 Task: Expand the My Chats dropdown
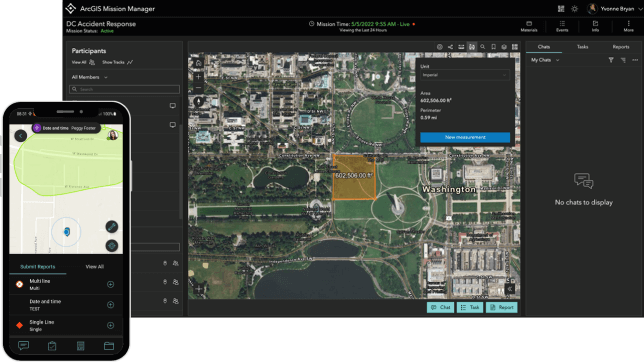[545, 60]
